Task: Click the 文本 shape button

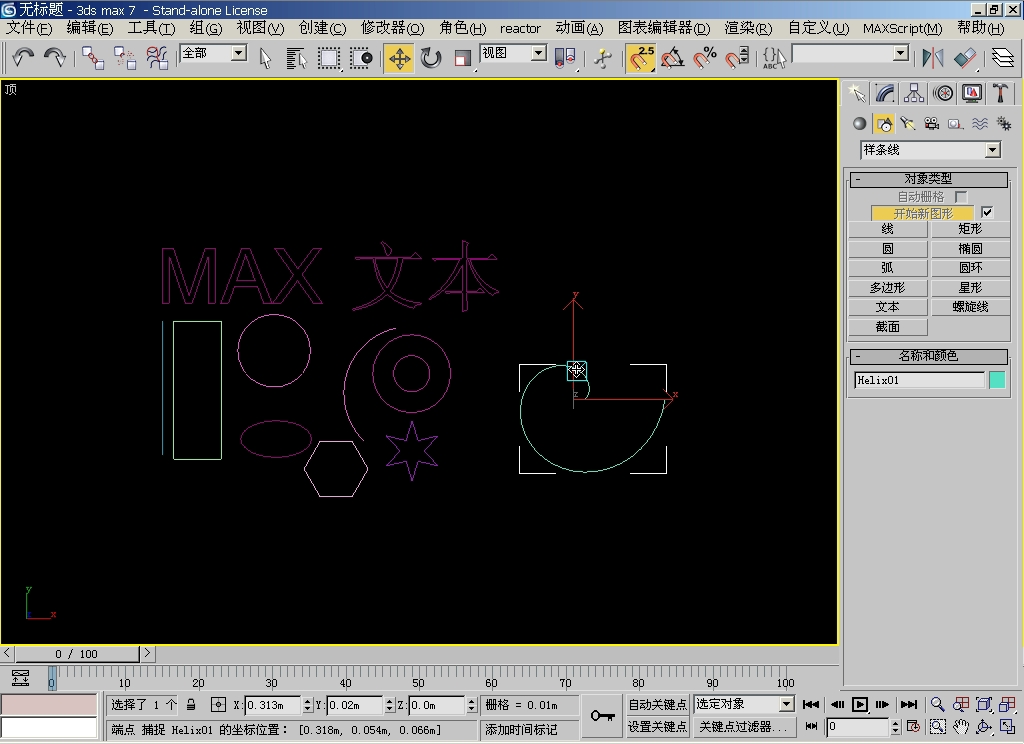Action: (888, 307)
